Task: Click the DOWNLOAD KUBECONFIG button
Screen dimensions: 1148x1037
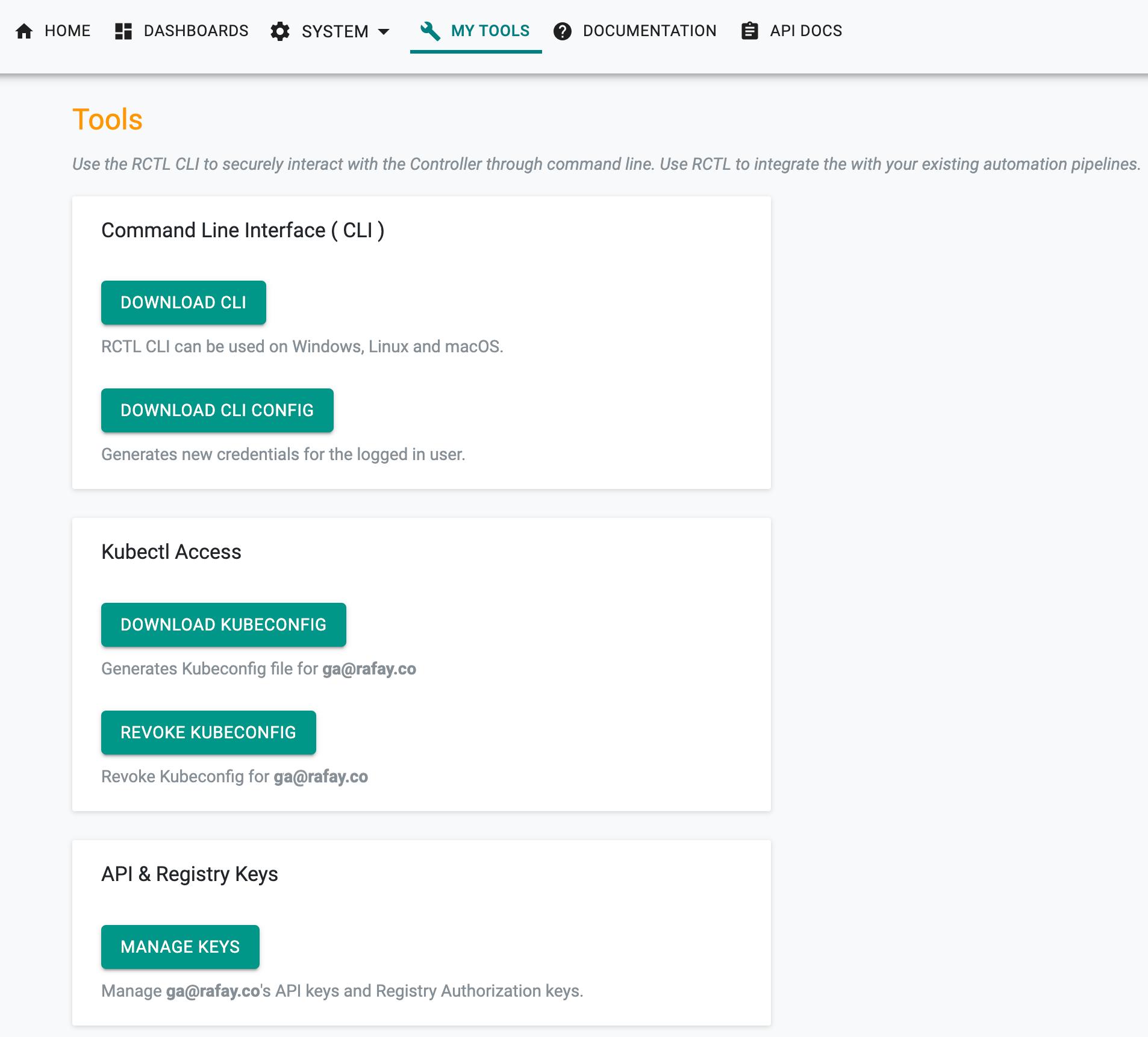Action: pyautogui.click(x=223, y=624)
